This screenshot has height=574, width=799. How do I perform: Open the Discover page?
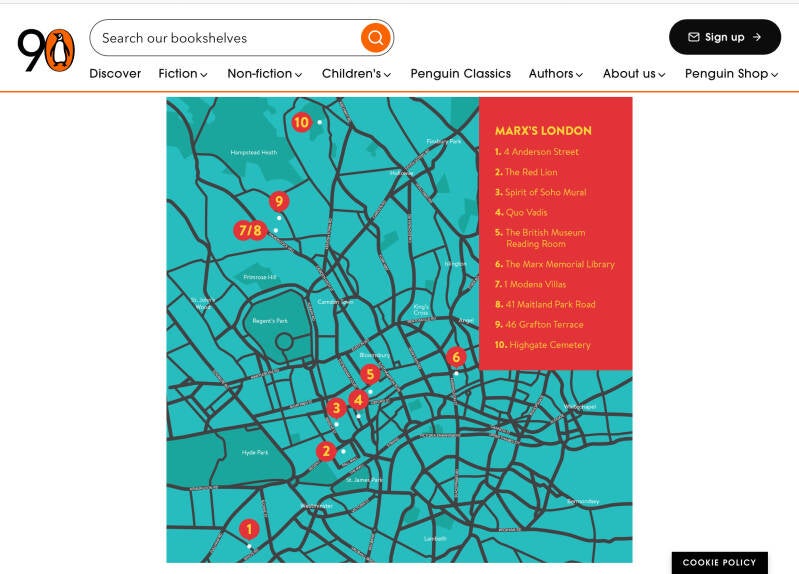click(x=115, y=73)
